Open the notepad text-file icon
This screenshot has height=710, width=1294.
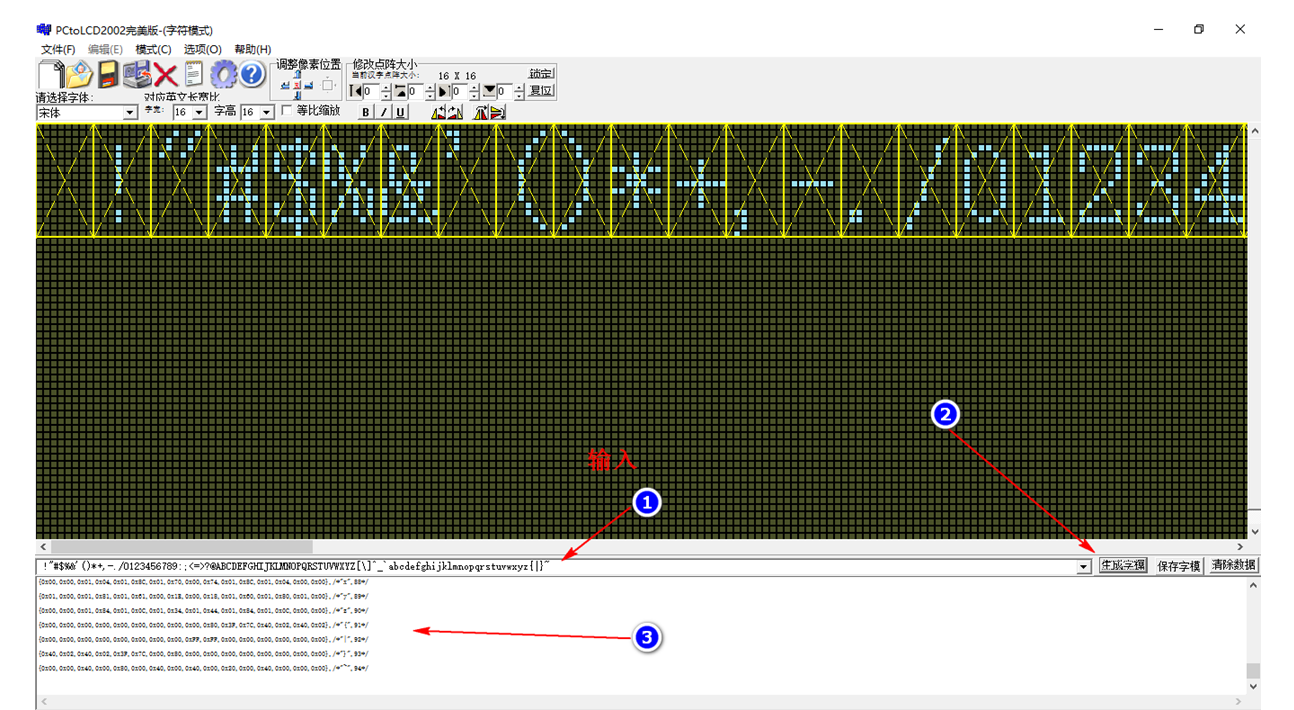click(193, 75)
